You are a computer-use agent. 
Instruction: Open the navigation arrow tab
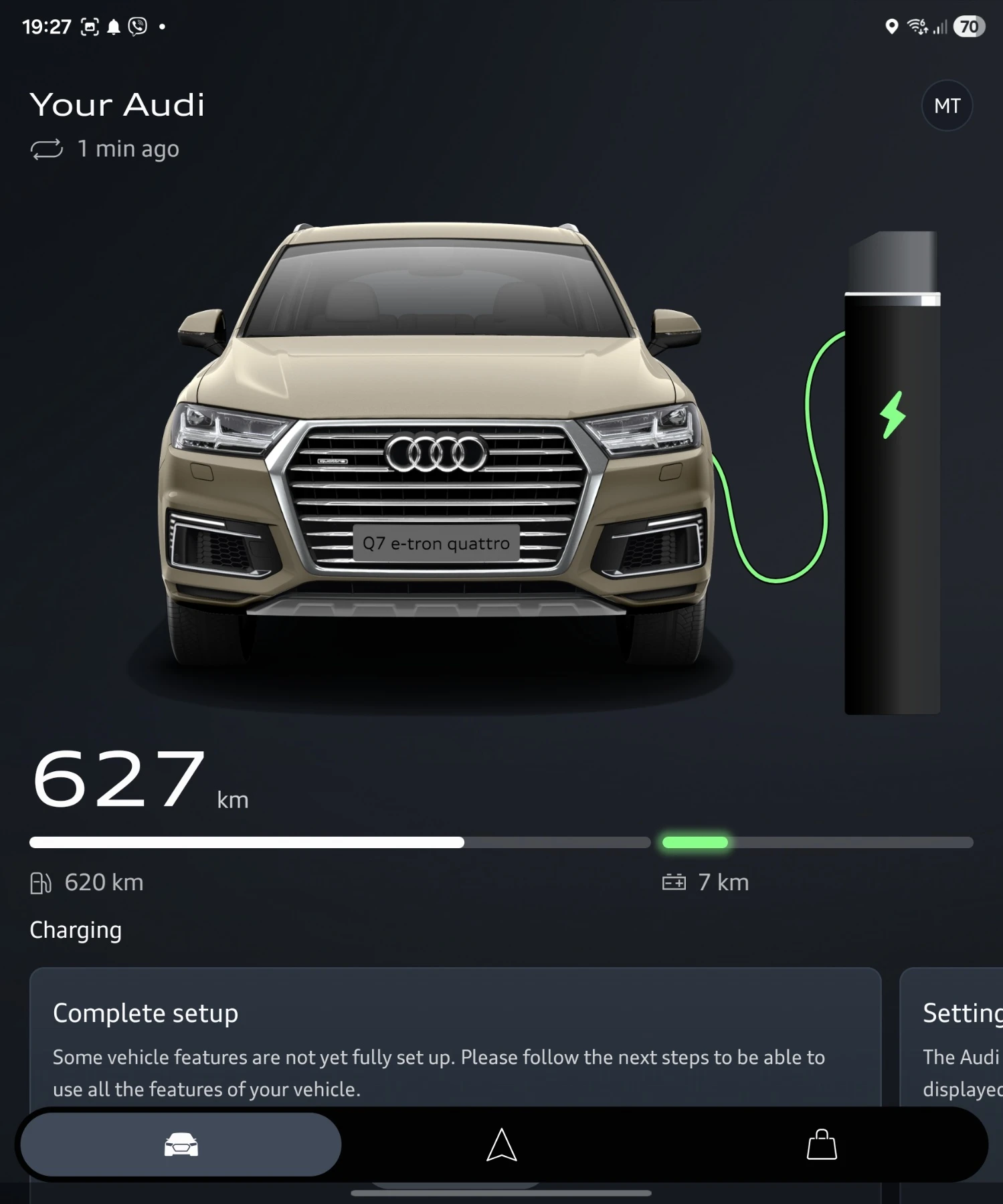(501, 1144)
